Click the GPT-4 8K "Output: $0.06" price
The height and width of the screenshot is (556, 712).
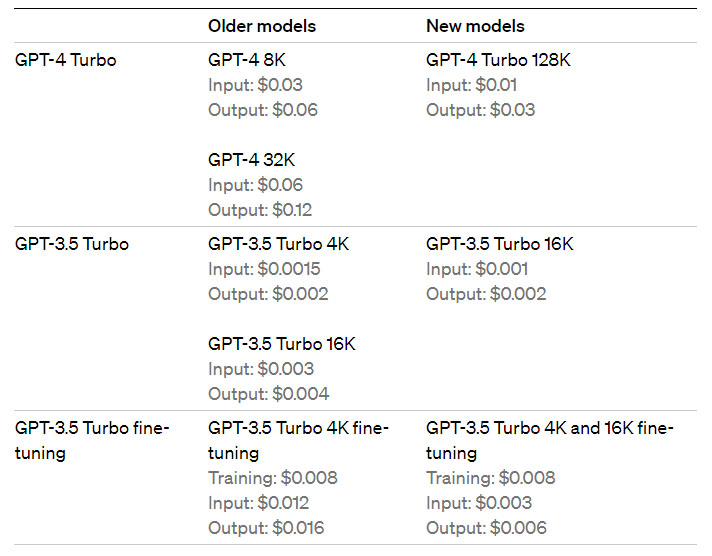pos(262,110)
